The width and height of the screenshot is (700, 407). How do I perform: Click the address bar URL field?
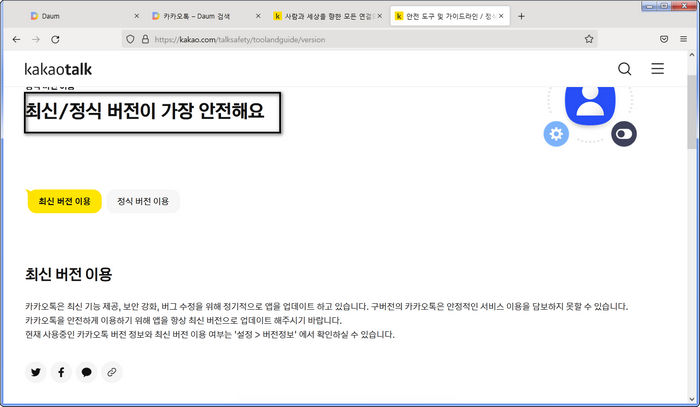[x=357, y=39]
